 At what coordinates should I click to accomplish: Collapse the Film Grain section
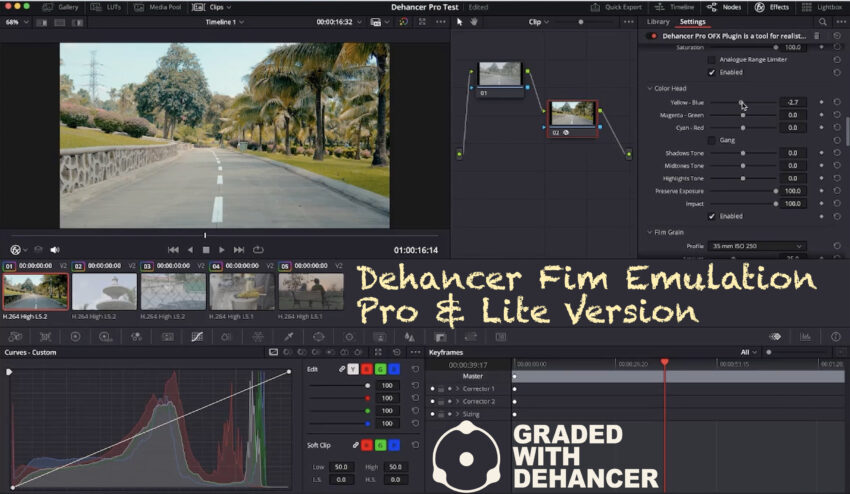(649, 232)
